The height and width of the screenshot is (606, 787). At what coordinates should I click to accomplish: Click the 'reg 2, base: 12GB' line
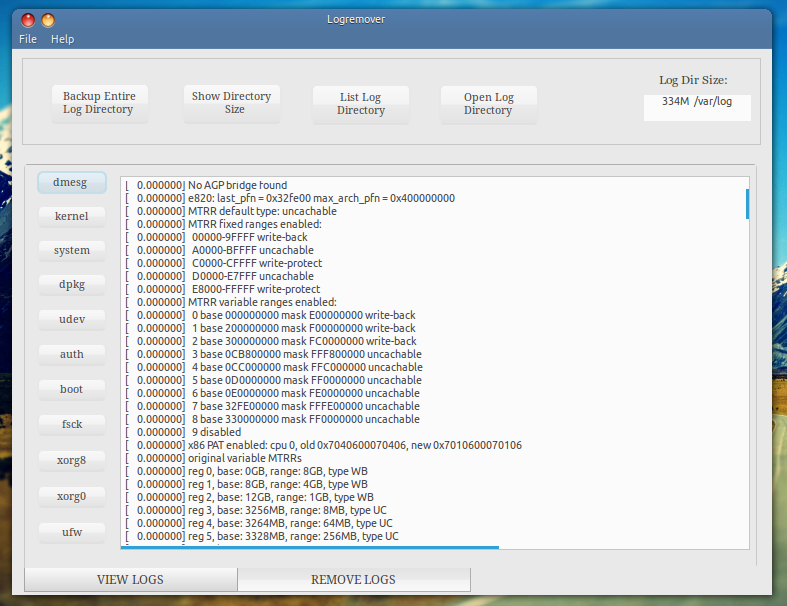click(249, 498)
